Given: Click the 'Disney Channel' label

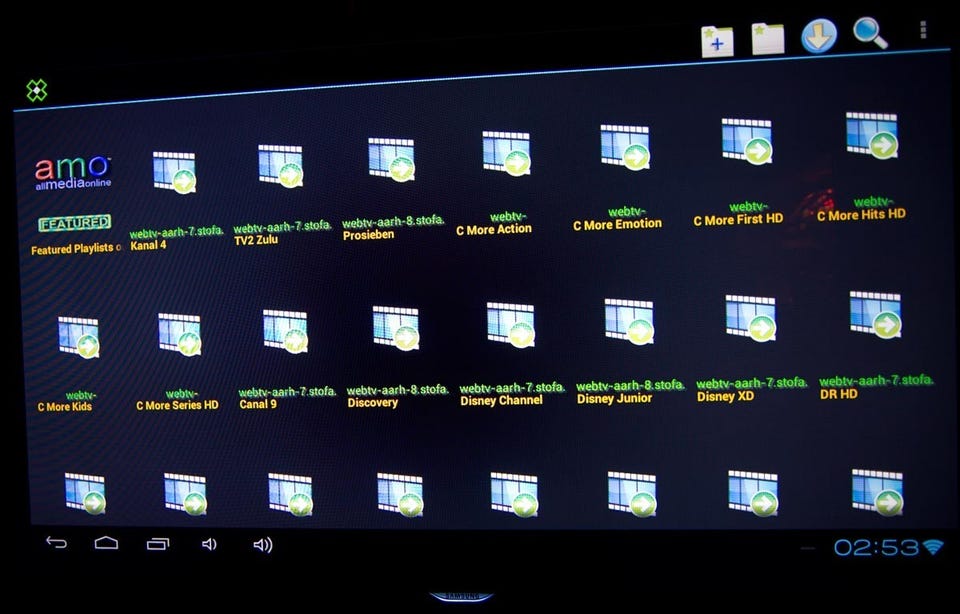Looking at the screenshot, I should coord(501,400).
